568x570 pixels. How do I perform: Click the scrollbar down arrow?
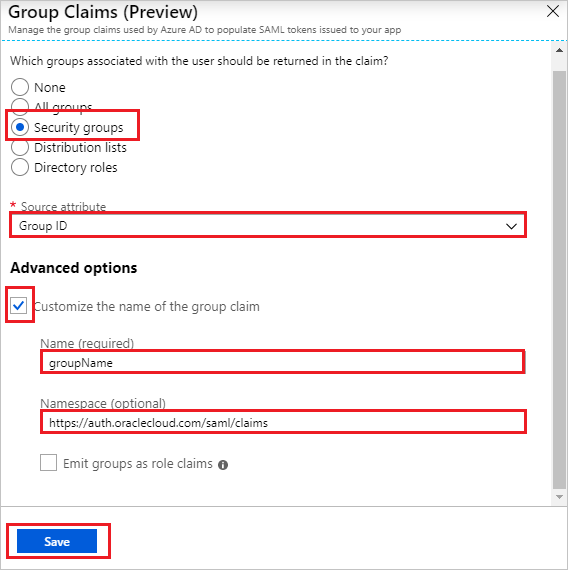(x=559, y=497)
